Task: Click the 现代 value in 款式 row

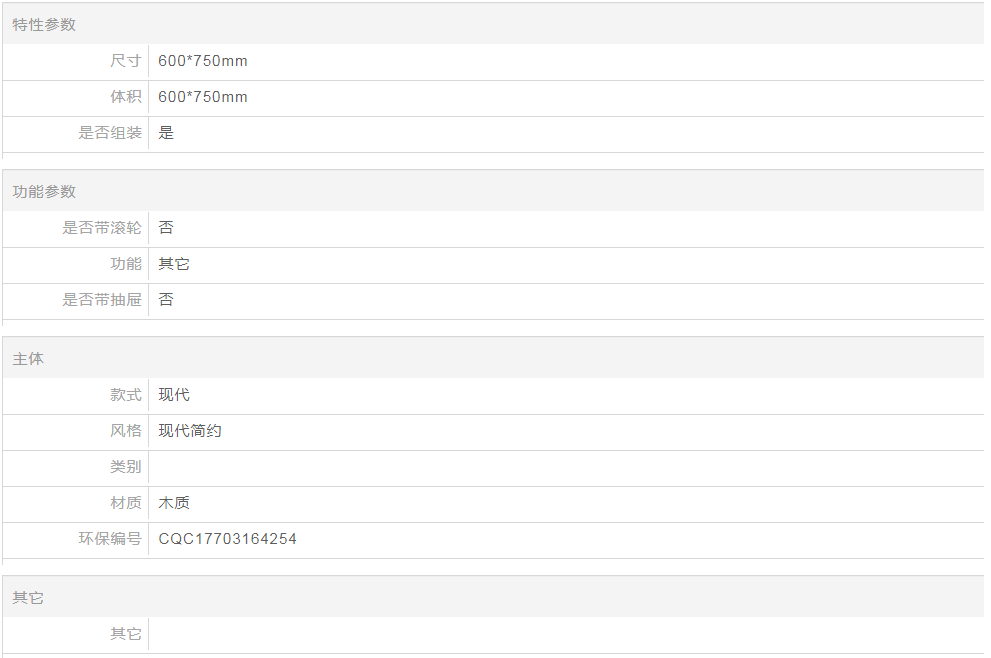Action: 174,394
